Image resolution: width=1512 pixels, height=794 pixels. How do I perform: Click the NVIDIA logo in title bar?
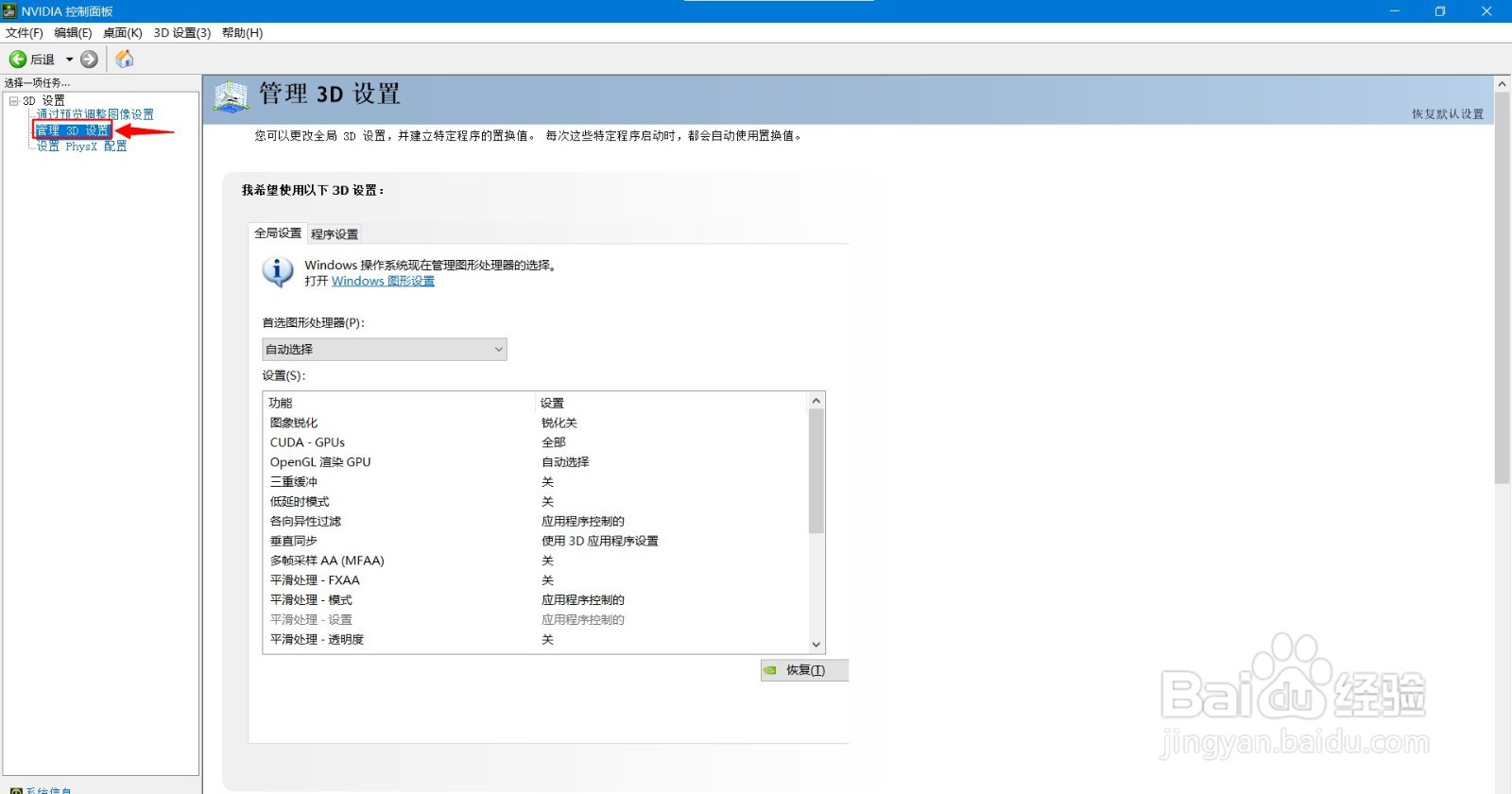pos(9,11)
